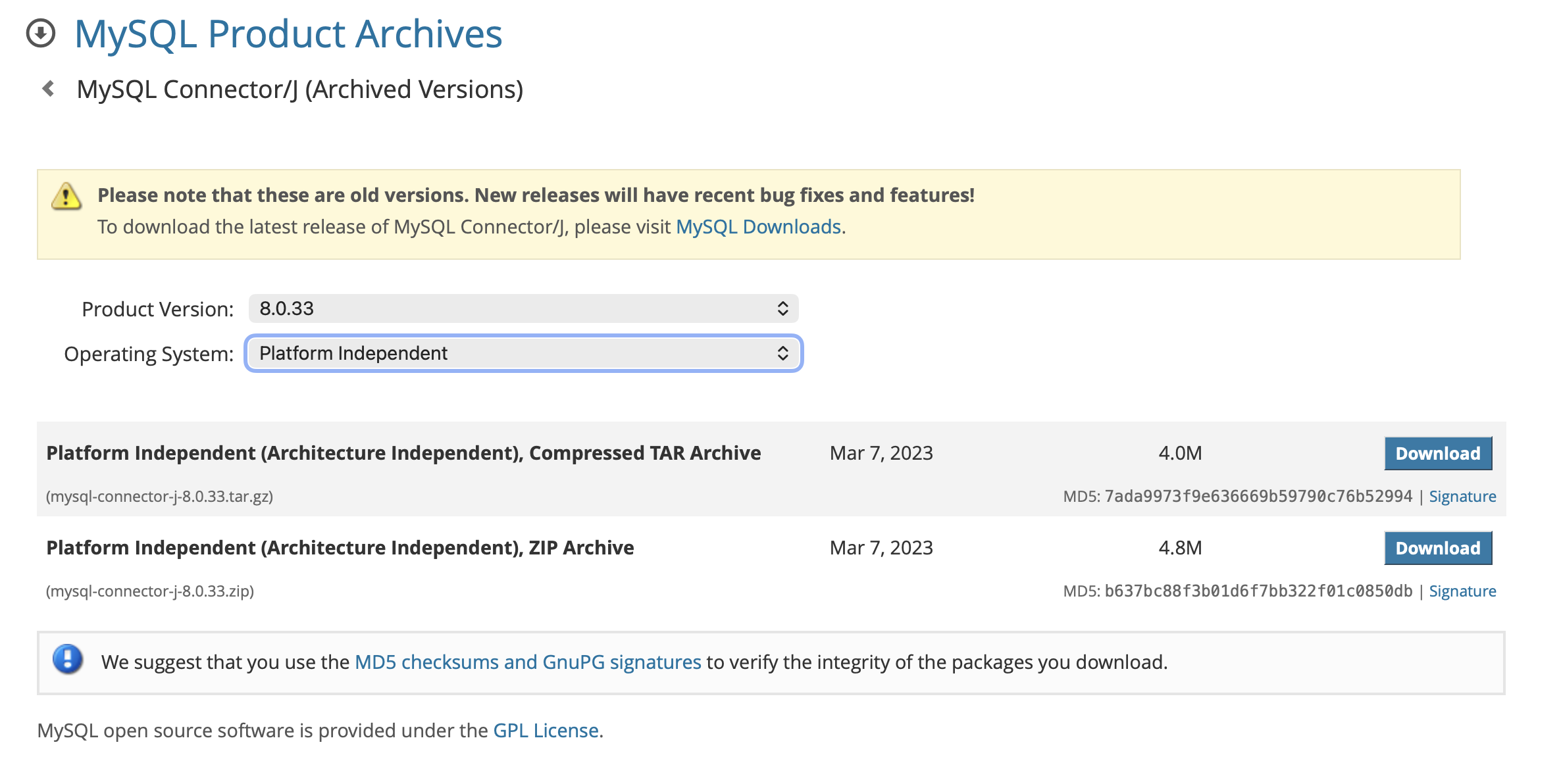Visit the MySQL Downloads link
Image resolution: width=1561 pixels, height=784 pixels.
(x=758, y=227)
